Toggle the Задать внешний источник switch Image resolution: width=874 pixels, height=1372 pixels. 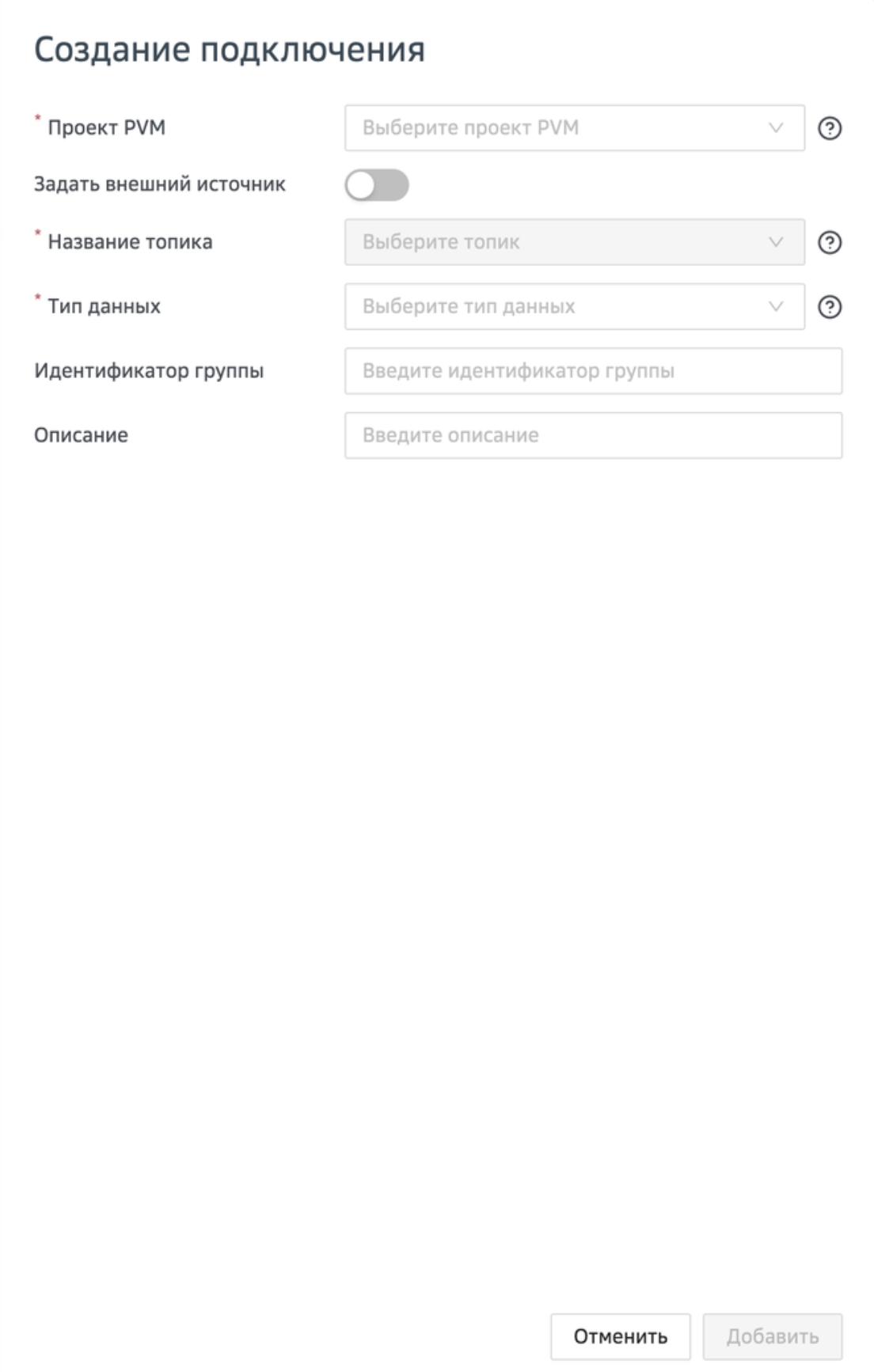coord(377,185)
